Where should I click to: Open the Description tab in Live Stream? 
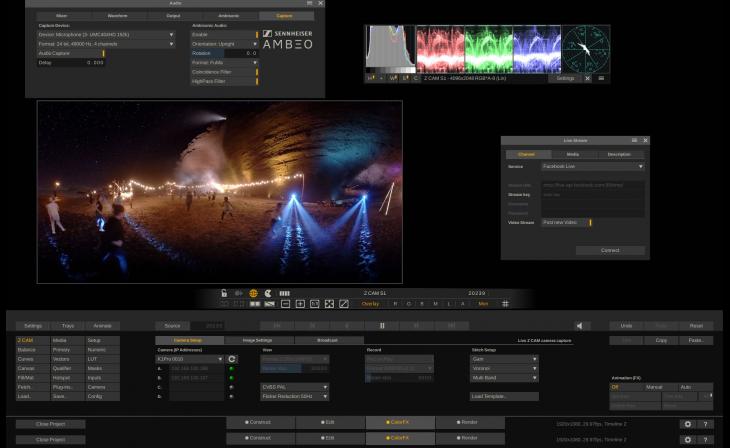tap(619, 154)
